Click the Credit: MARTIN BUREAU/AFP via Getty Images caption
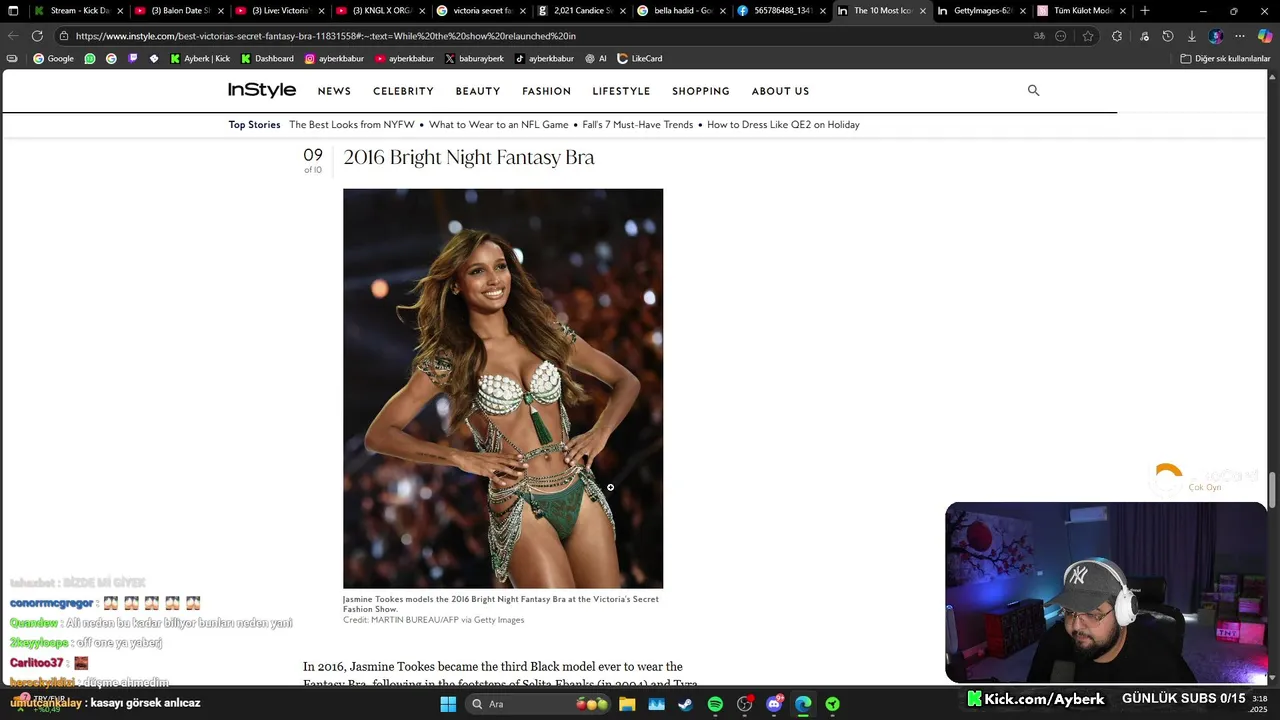Screen dimensions: 1280x720 tap(433, 620)
